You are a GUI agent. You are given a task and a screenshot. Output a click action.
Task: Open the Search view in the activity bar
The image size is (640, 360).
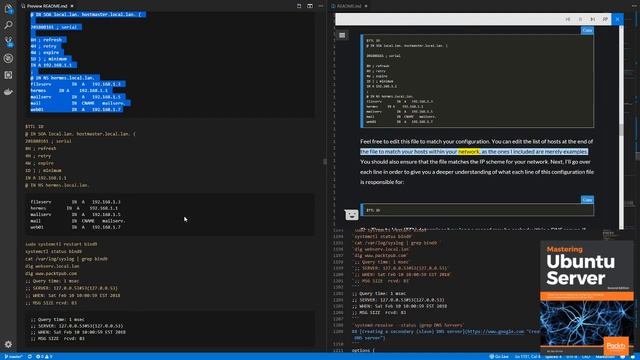pos(8,25)
